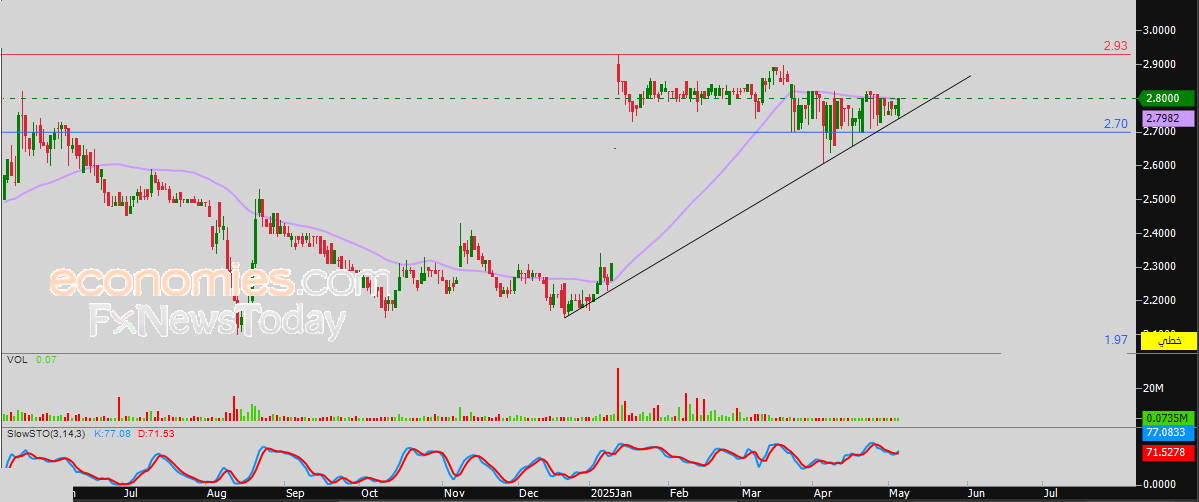Click the red 71.5278 stochastic tag

coord(1167,453)
